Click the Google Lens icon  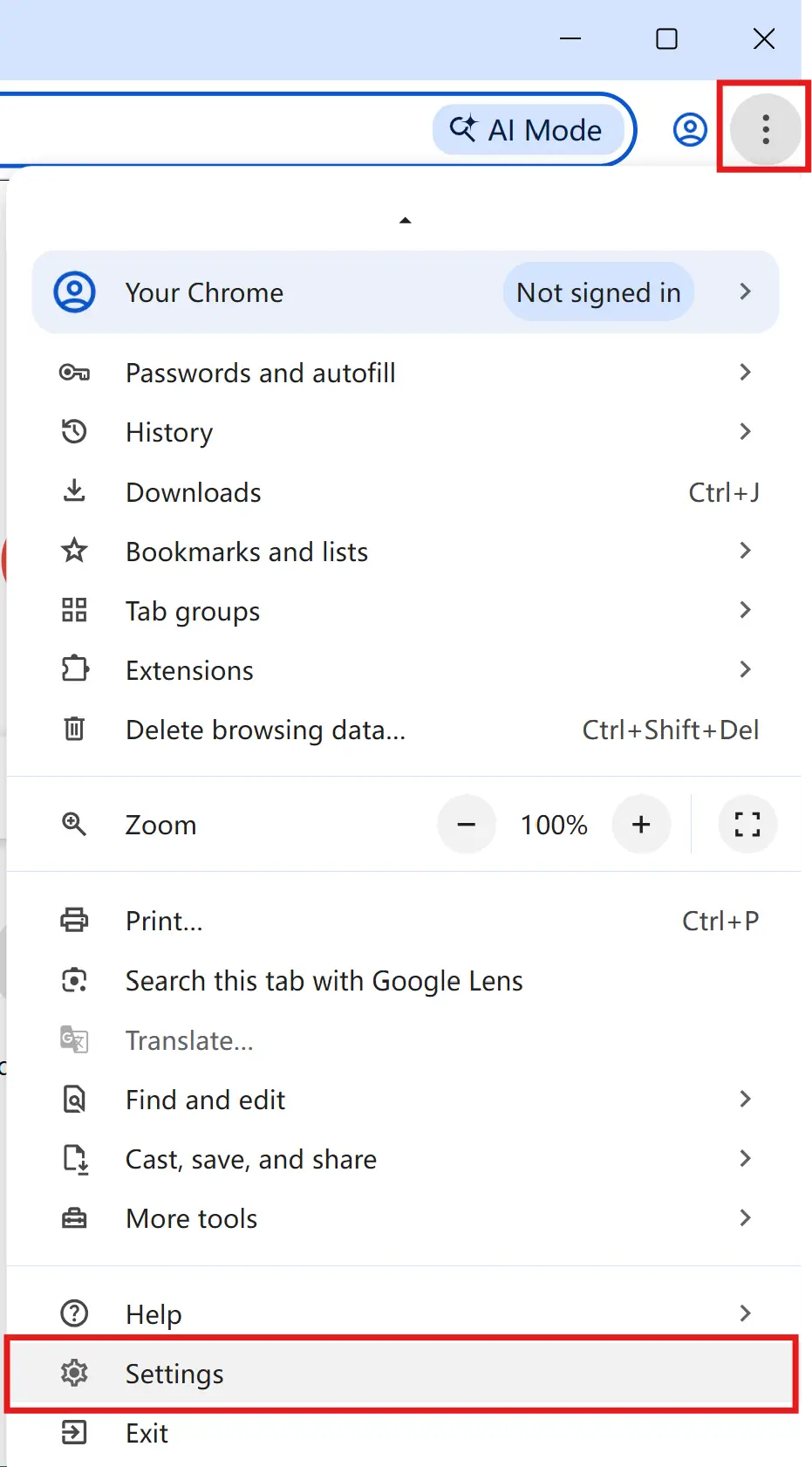[x=74, y=980]
